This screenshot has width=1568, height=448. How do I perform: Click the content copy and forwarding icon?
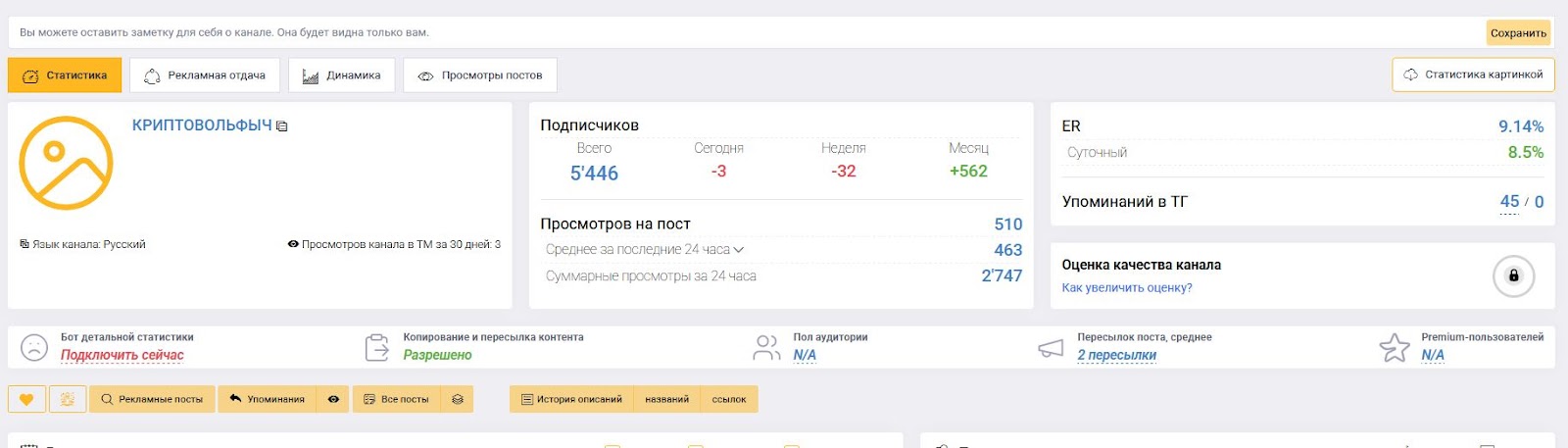click(x=377, y=347)
